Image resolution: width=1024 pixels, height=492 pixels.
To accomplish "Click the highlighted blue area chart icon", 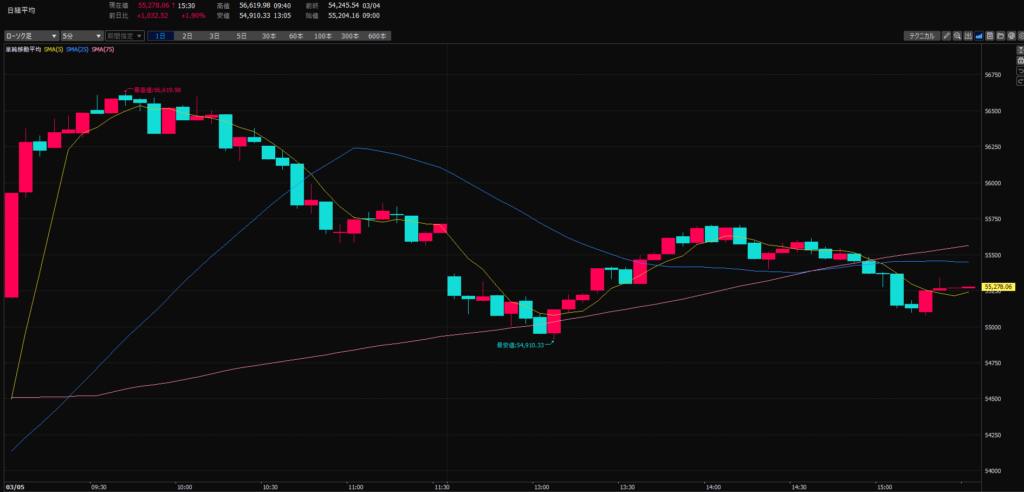I will coord(979,36).
